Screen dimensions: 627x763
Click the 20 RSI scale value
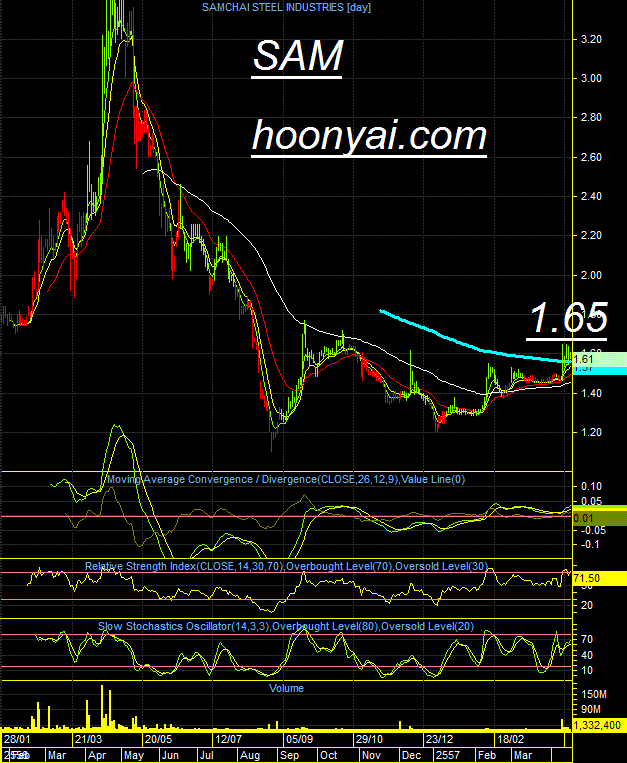pos(587,605)
